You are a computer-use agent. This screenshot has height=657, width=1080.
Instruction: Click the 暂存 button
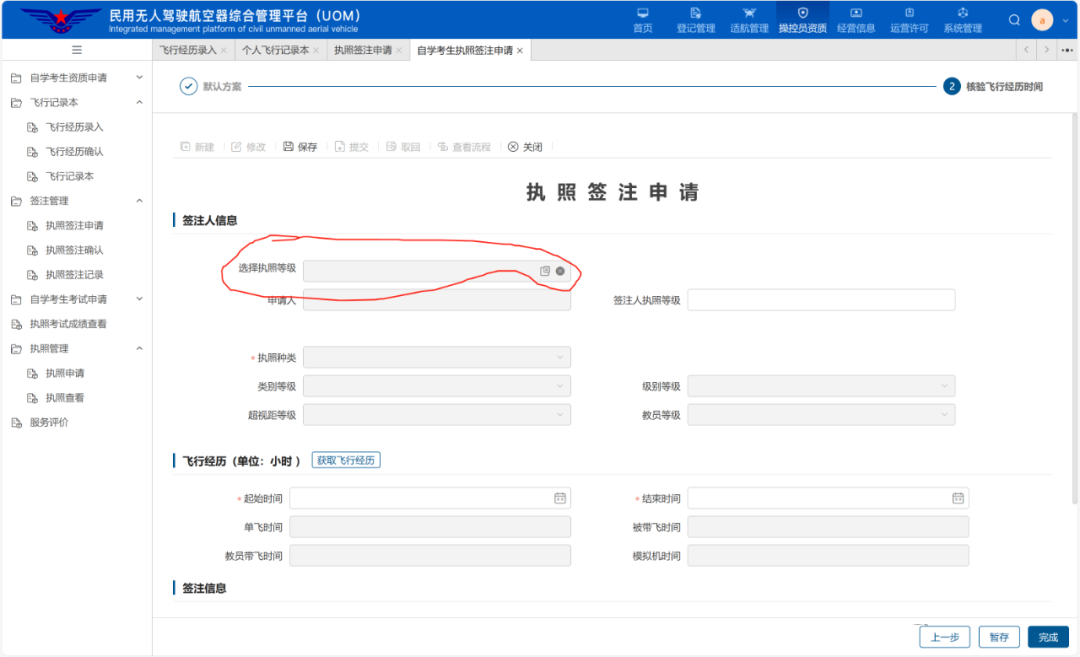999,637
